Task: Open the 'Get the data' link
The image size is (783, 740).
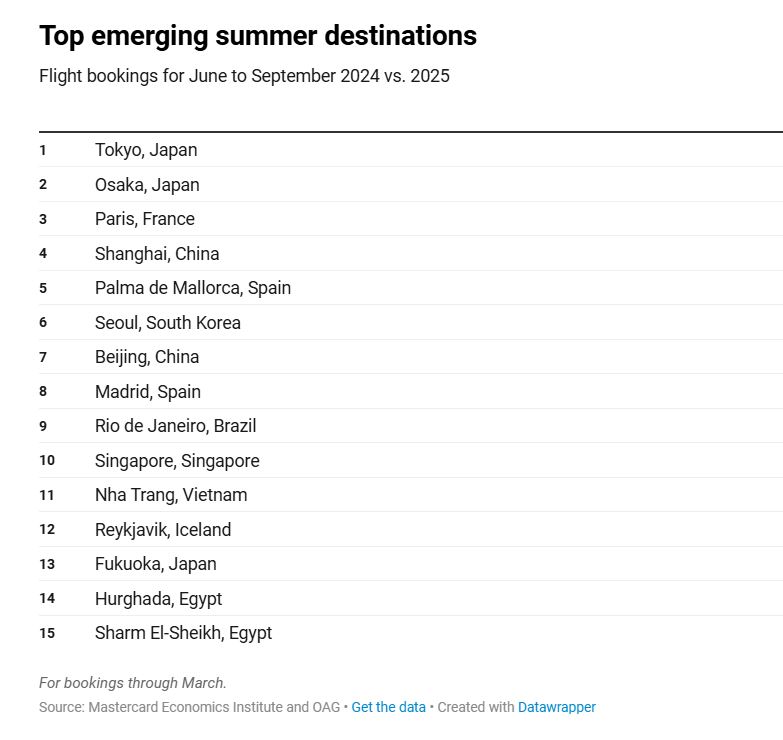Action: point(389,707)
